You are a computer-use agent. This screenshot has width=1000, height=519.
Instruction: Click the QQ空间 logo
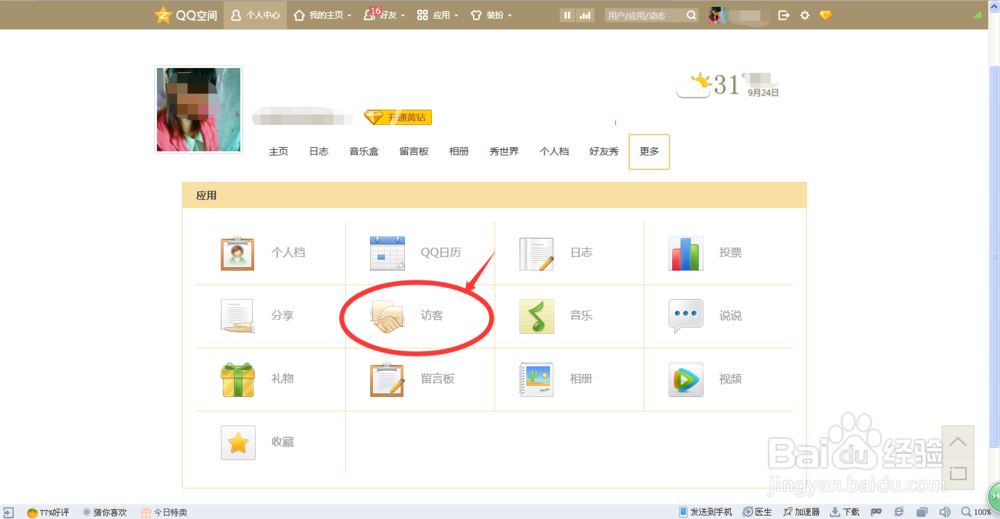186,15
